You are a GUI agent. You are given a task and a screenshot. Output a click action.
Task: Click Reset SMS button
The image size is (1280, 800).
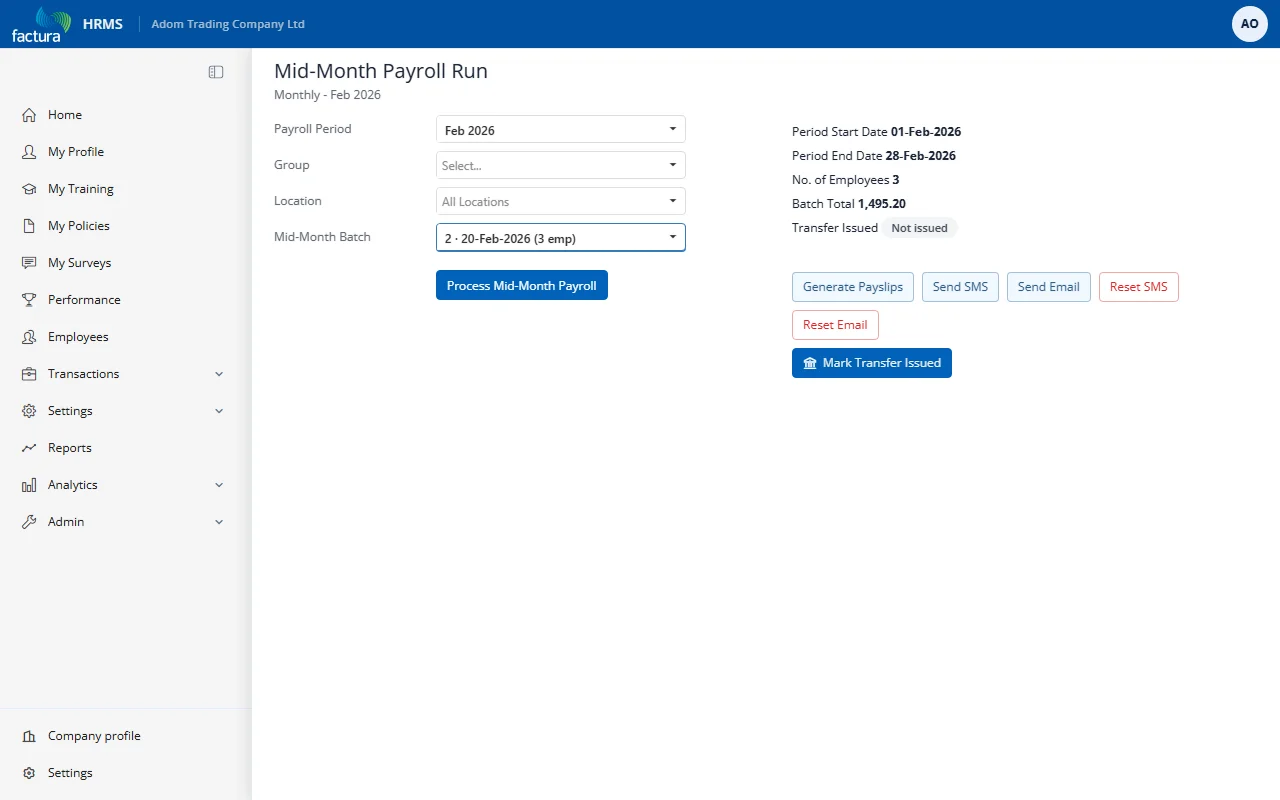tap(1139, 287)
